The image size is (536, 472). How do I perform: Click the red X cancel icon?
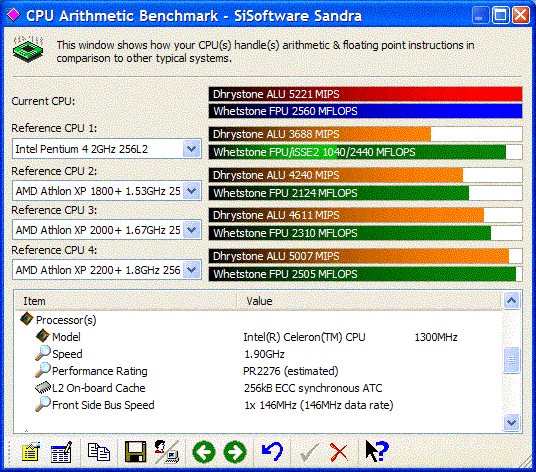point(339,452)
